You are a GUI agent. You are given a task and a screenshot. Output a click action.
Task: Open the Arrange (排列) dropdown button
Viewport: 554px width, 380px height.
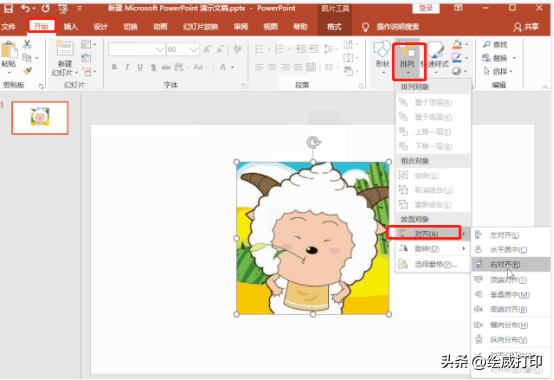coord(407,60)
